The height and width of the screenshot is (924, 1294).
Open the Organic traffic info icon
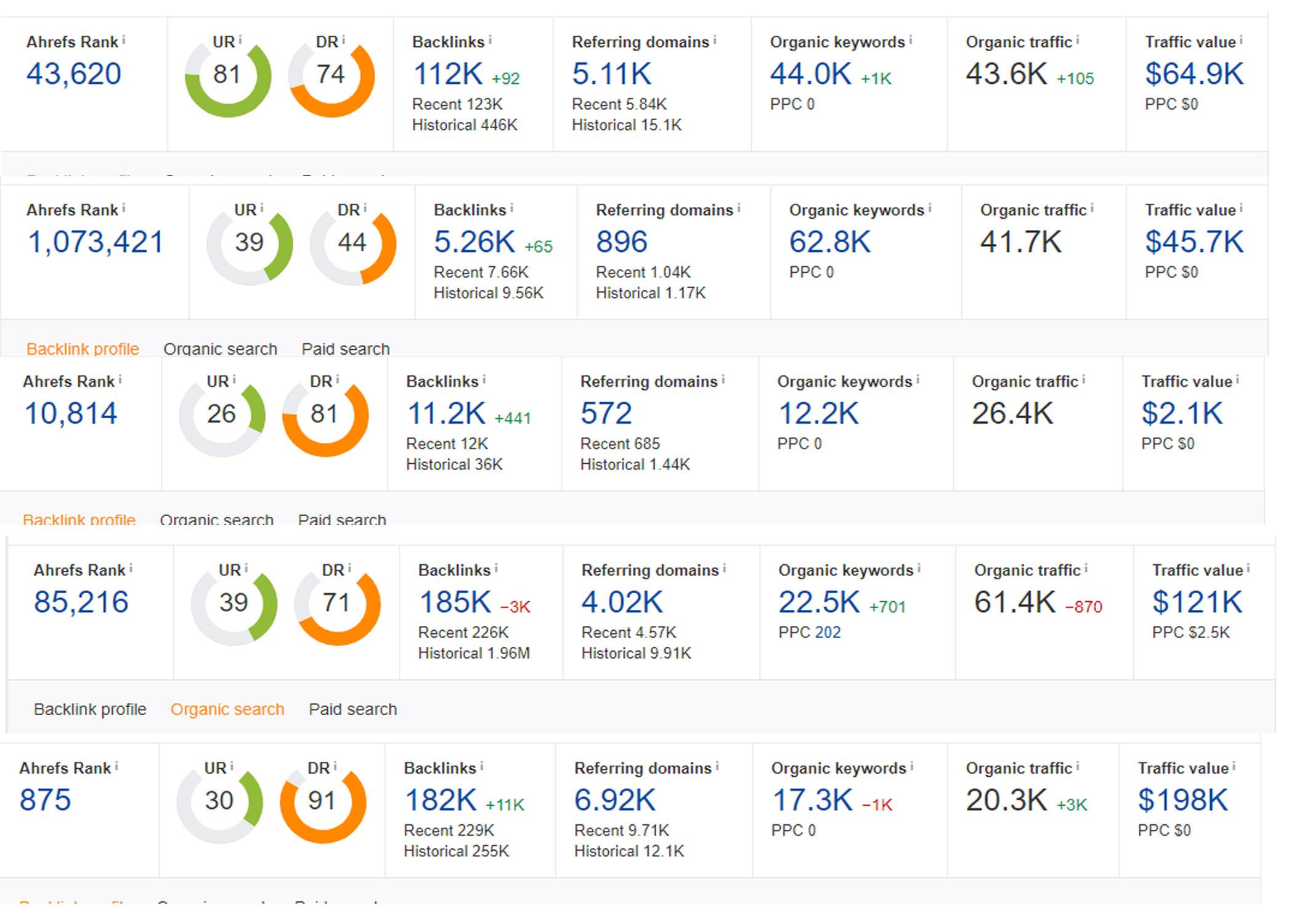pyautogui.click(x=1077, y=39)
